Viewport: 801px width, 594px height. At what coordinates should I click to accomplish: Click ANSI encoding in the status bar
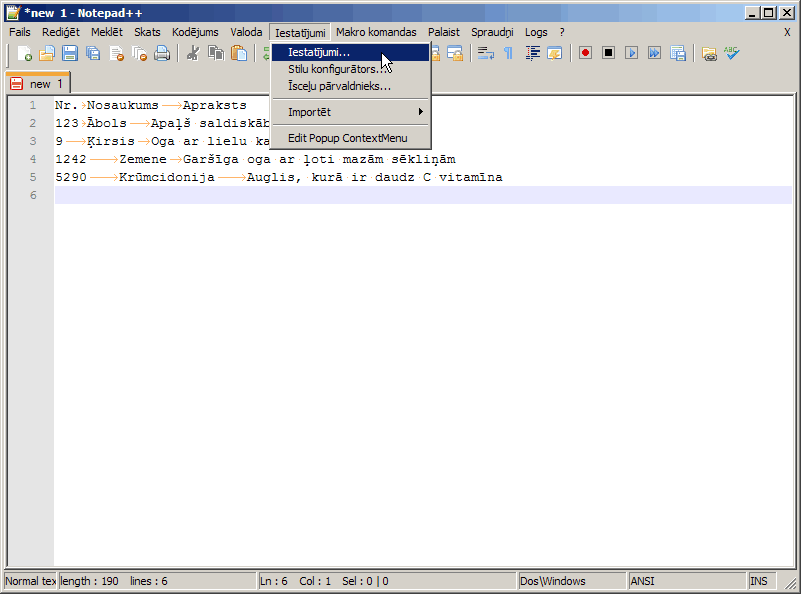pyautogui.click(x=687, y=581)
